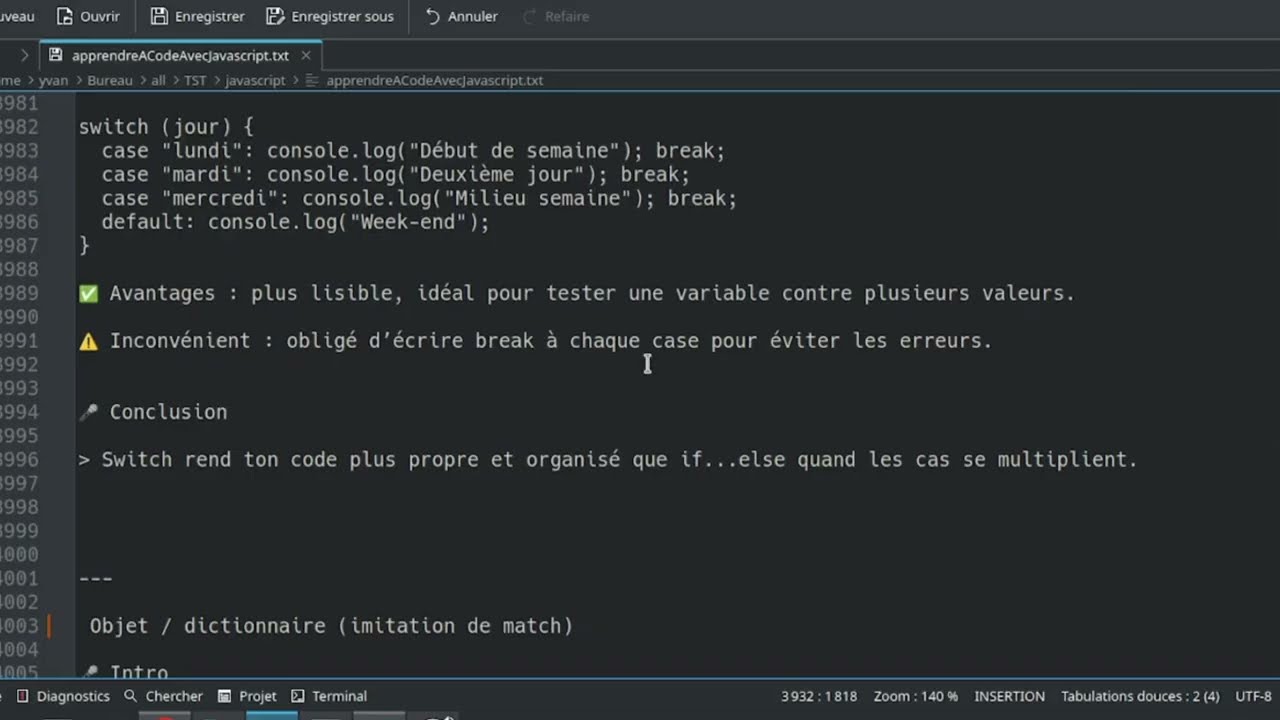Place cursor on 'switch (jour) {' line

166,127
